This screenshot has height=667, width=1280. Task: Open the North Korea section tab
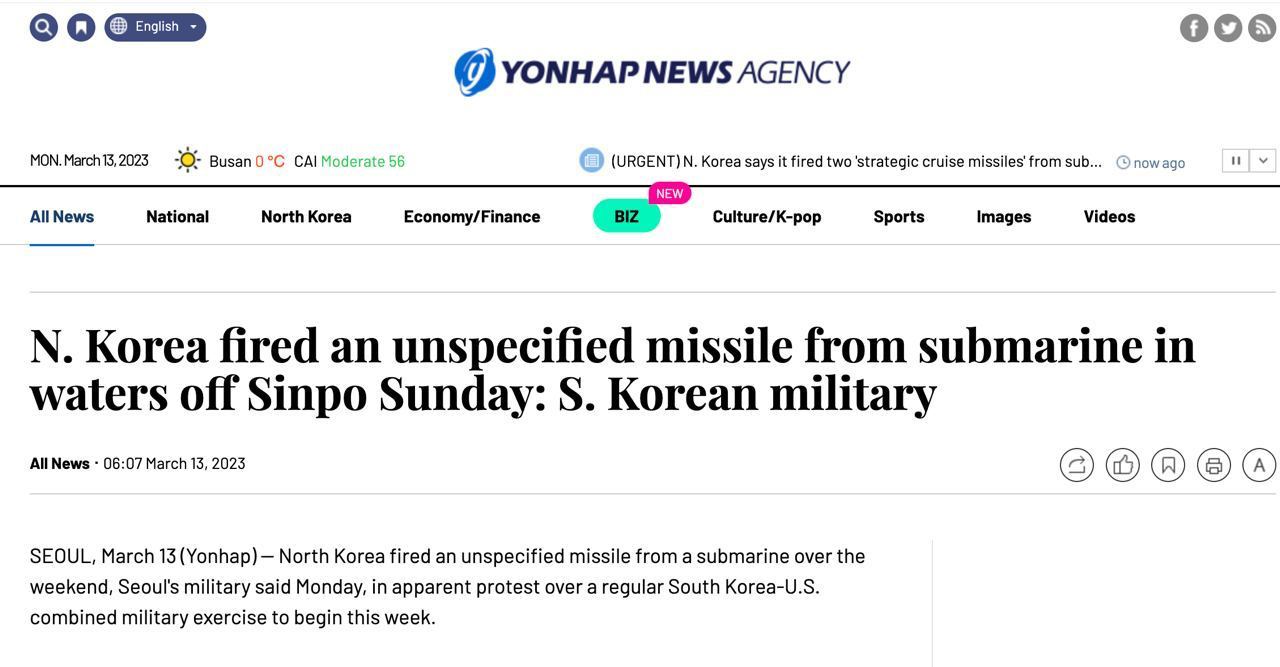(306, 216)
